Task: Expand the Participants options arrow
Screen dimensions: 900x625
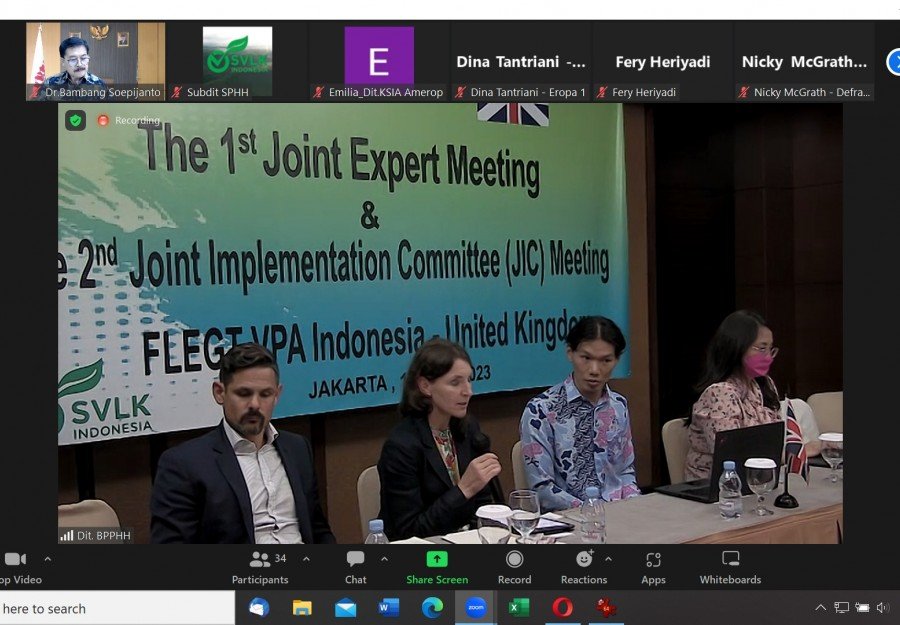Action: [307, 558]
